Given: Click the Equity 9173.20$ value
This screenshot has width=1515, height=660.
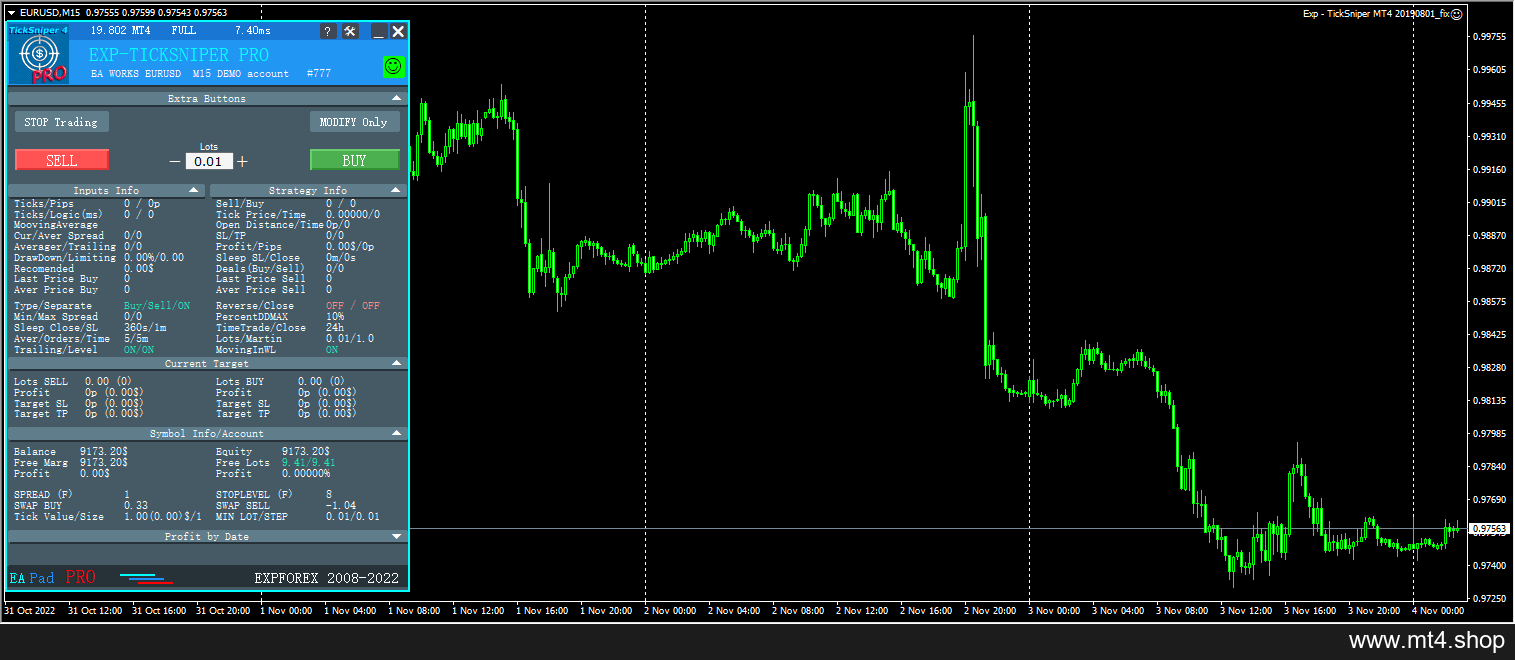Looking at the screenshot, I should pos(307,451).
